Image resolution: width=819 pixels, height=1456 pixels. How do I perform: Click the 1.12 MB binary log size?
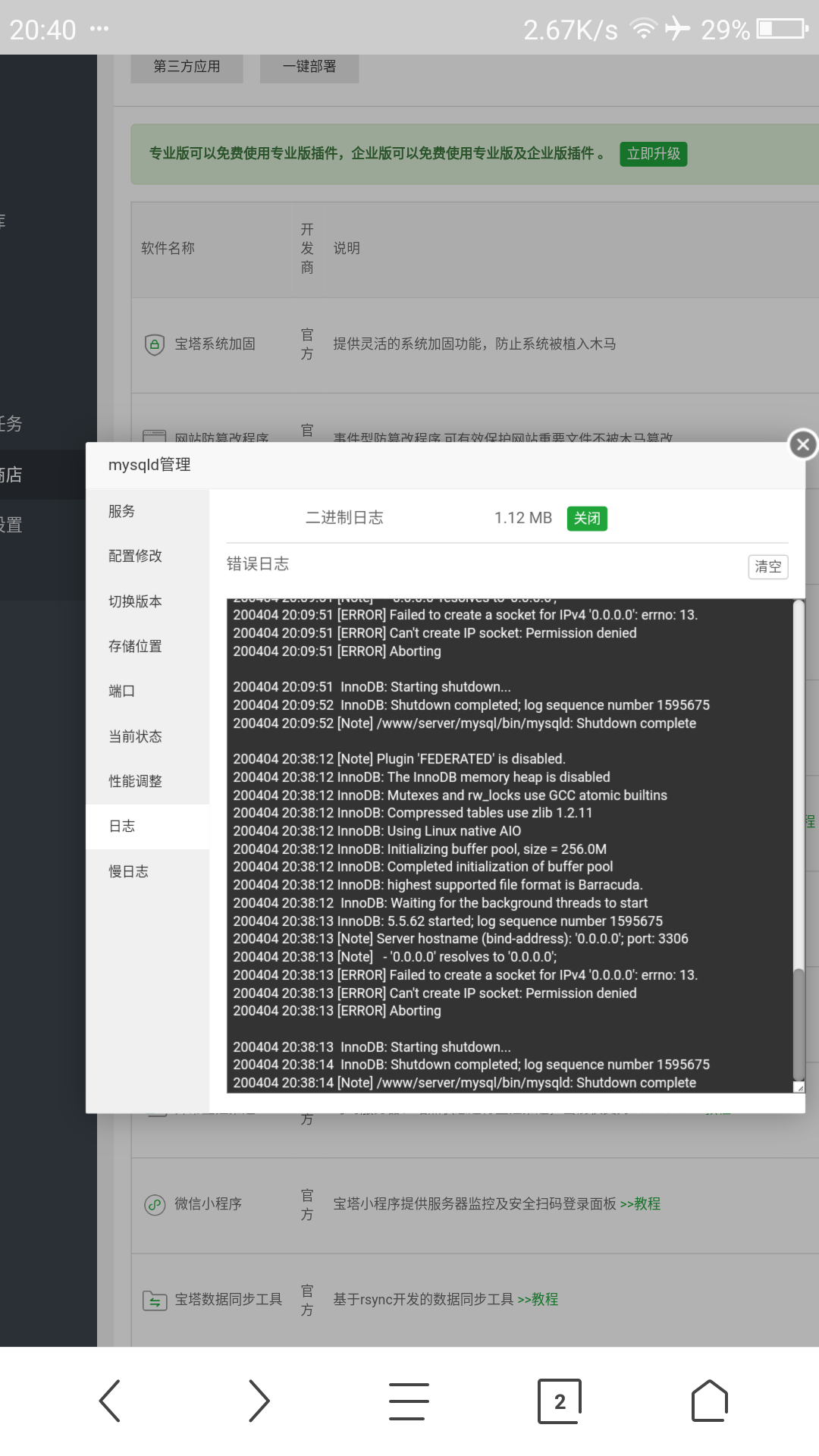coord(523,517)
